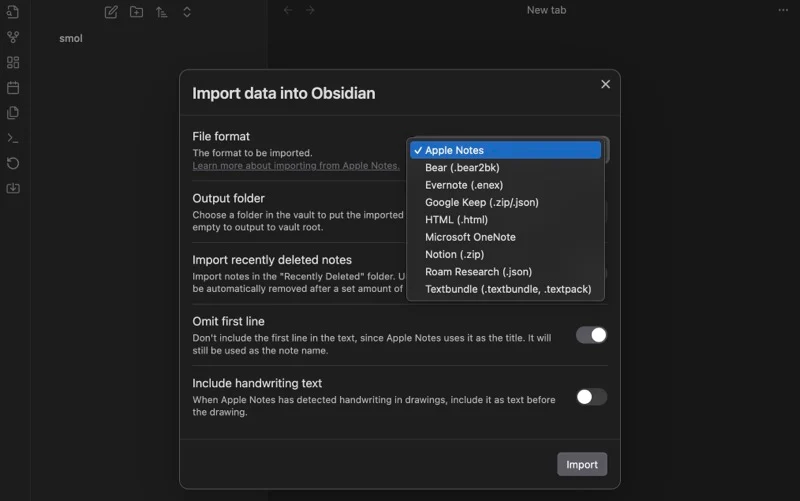Click the templates icon in ribbon
800x501 pixels.
click(13, 113)
